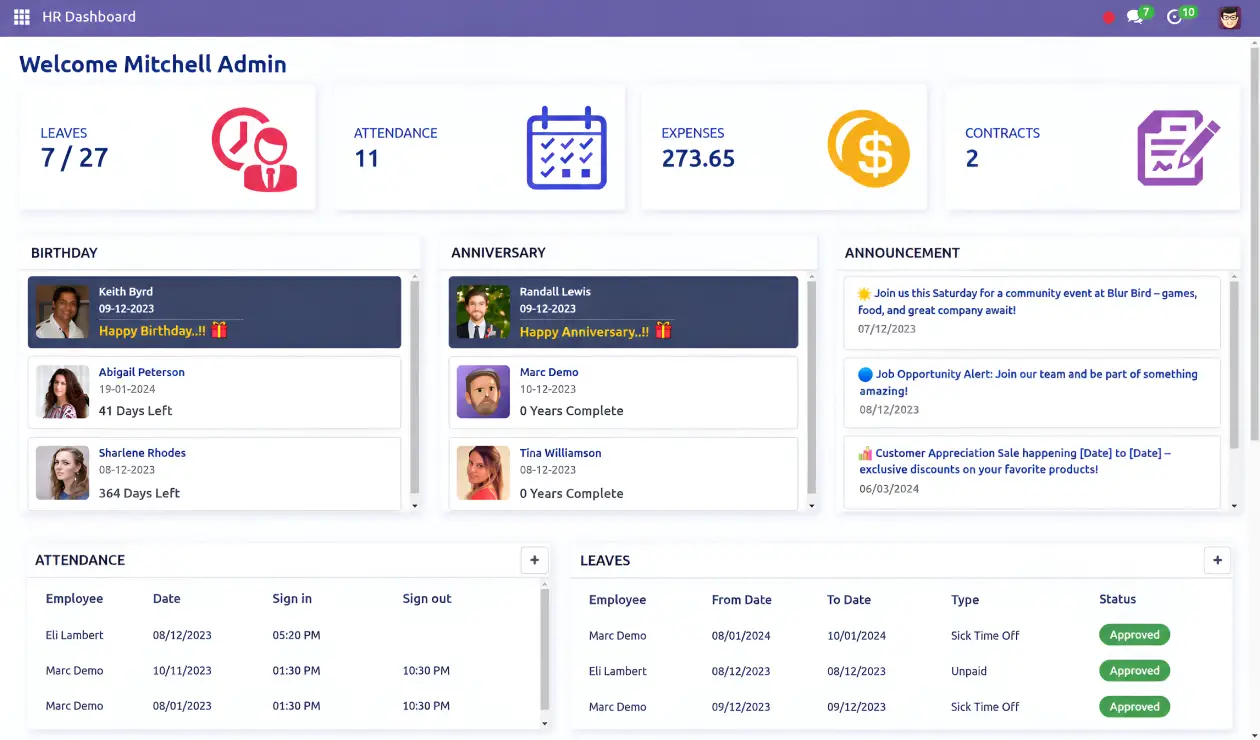Select Abigail Peterson name
This screenshot has width=1260, height=740.
[142, 372]
